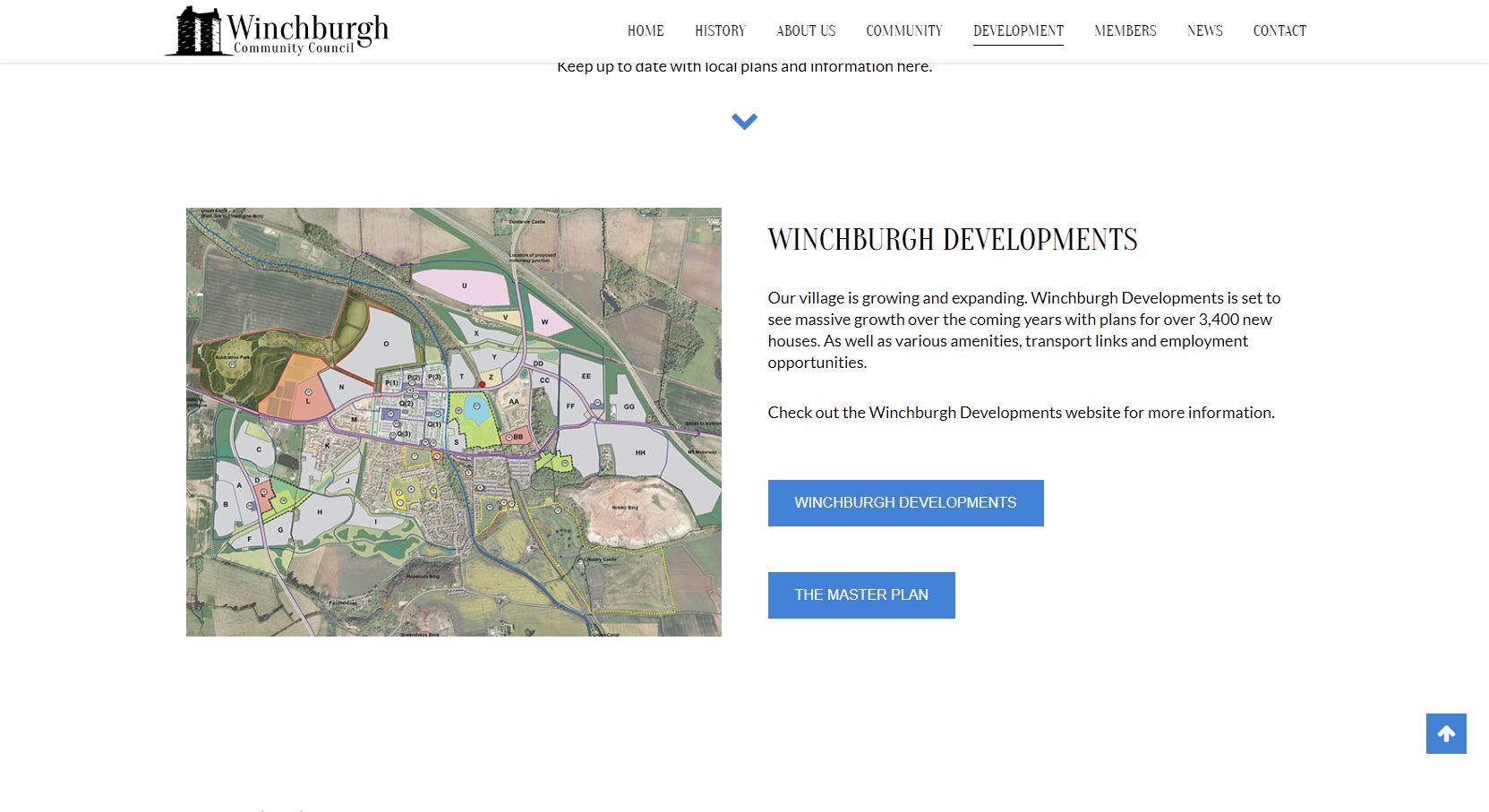Open the MEMBERS page
The image size is (1489, 812).
1125,30
